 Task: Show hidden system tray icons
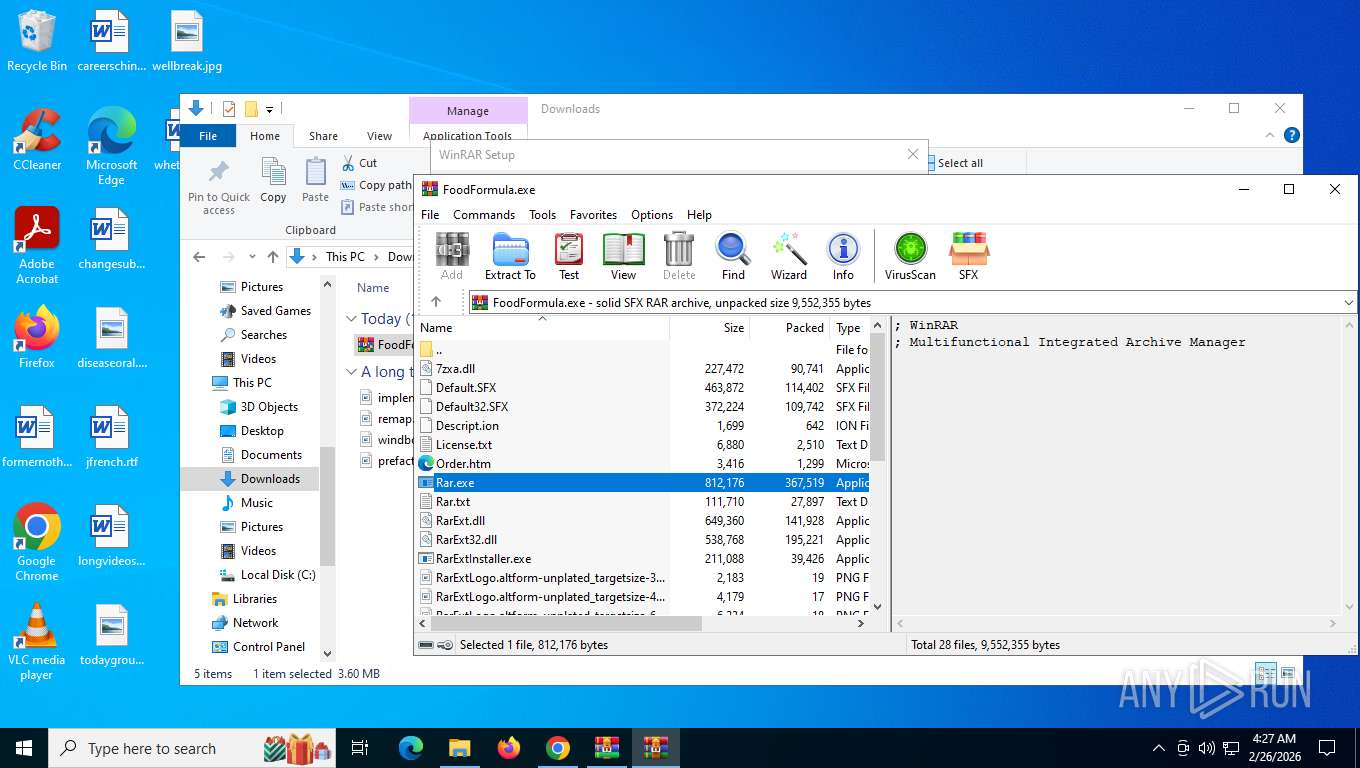click(1159, 748)
